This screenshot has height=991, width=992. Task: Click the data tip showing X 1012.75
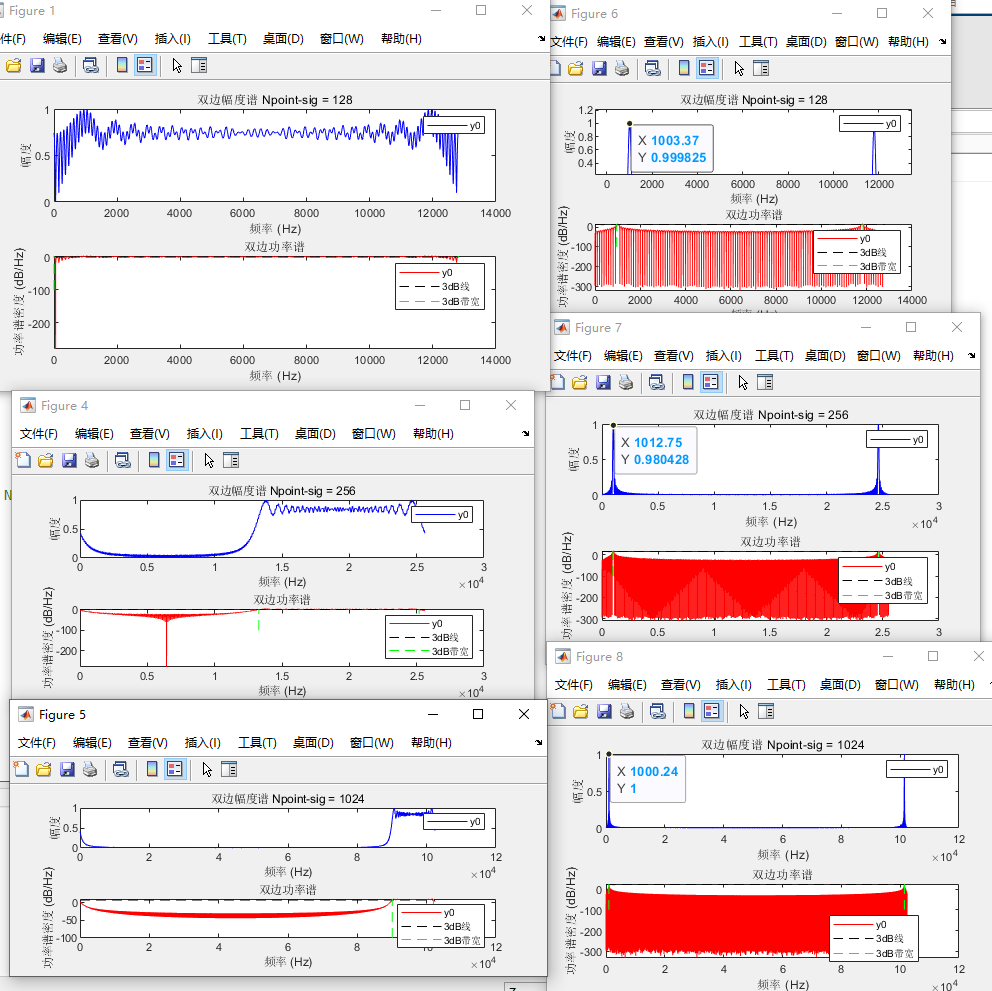(656, 451)
